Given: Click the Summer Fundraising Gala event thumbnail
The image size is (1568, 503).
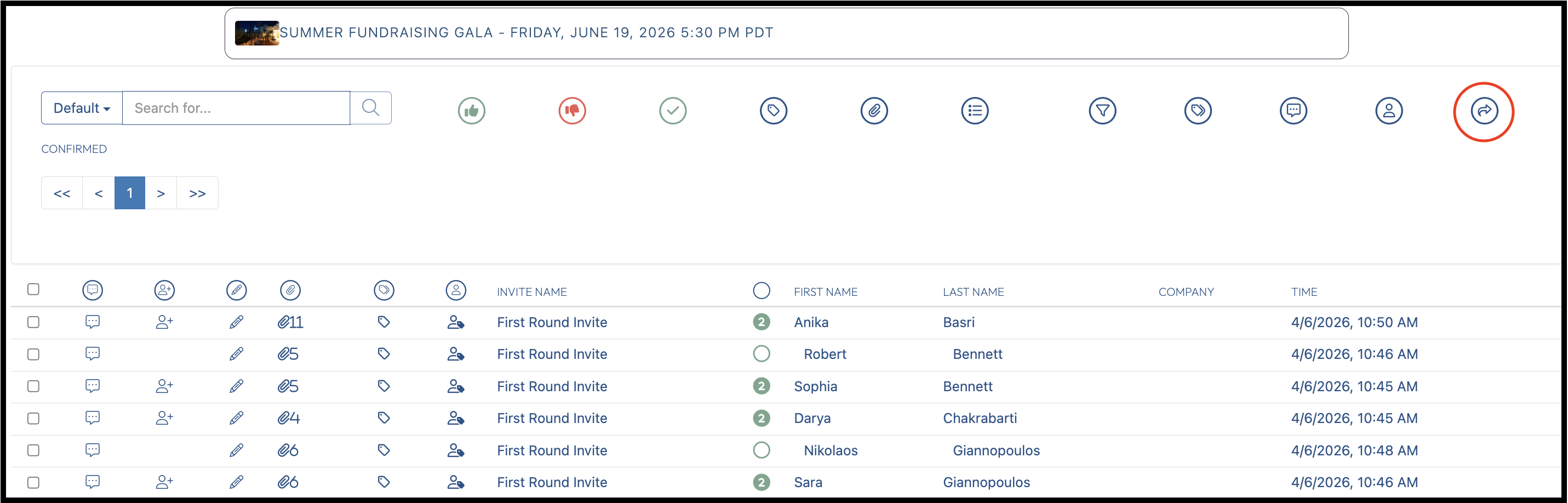Looking at the screenshot, I should point(257,33).
